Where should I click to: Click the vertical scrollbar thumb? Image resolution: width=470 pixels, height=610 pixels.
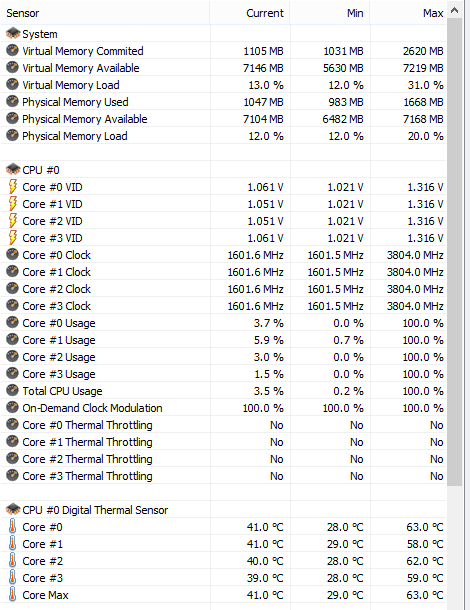point(454,252)
